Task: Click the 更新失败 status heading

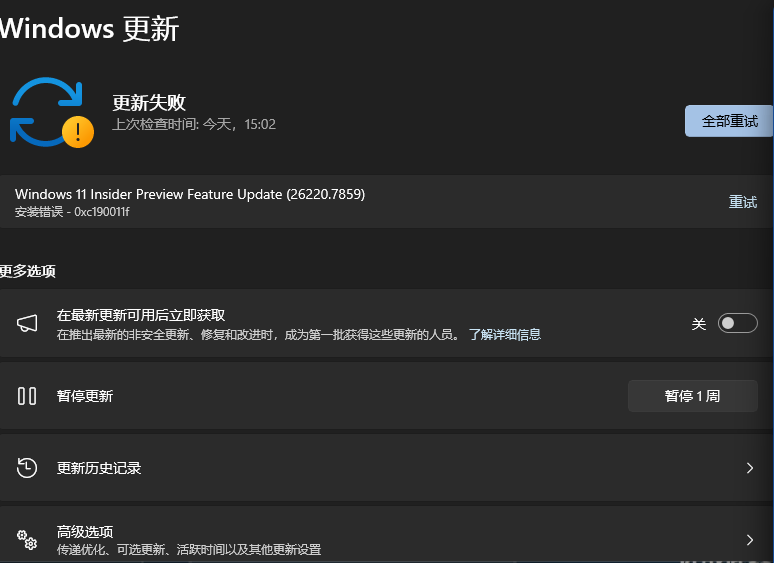Action: pyautogui.click(x=149, y=103)
